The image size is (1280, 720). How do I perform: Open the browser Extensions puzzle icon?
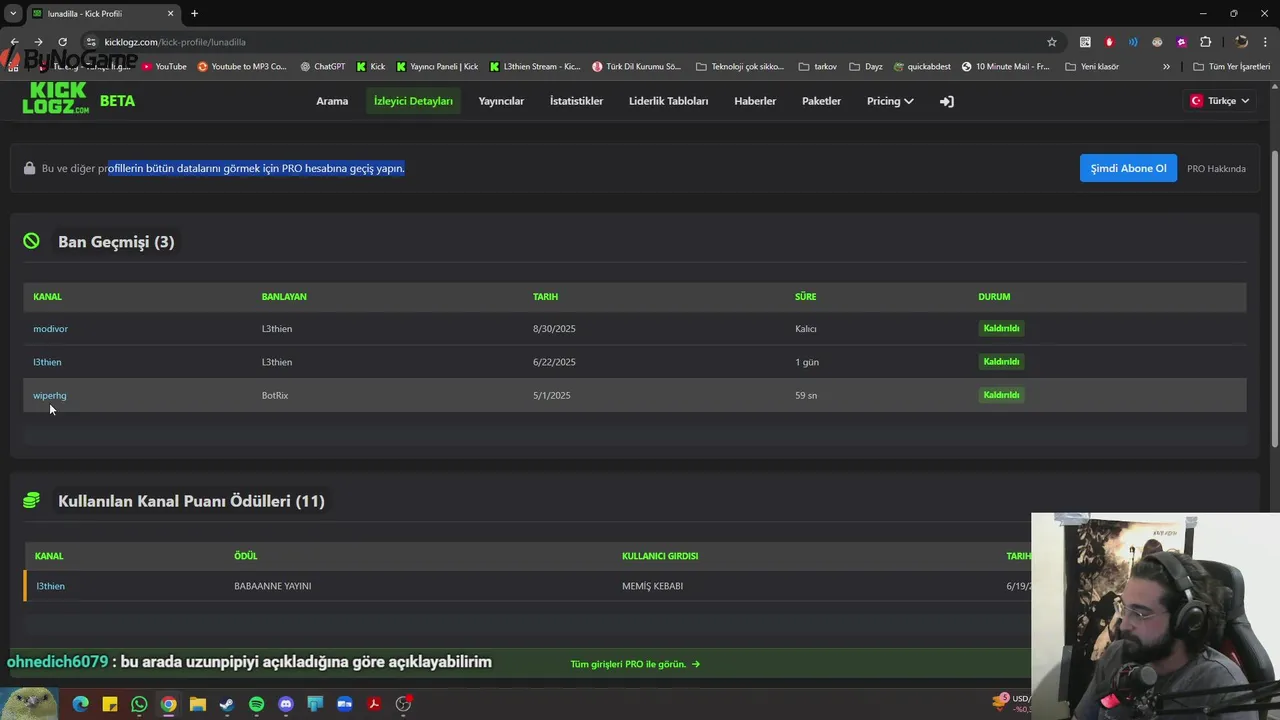[1205, 42]
